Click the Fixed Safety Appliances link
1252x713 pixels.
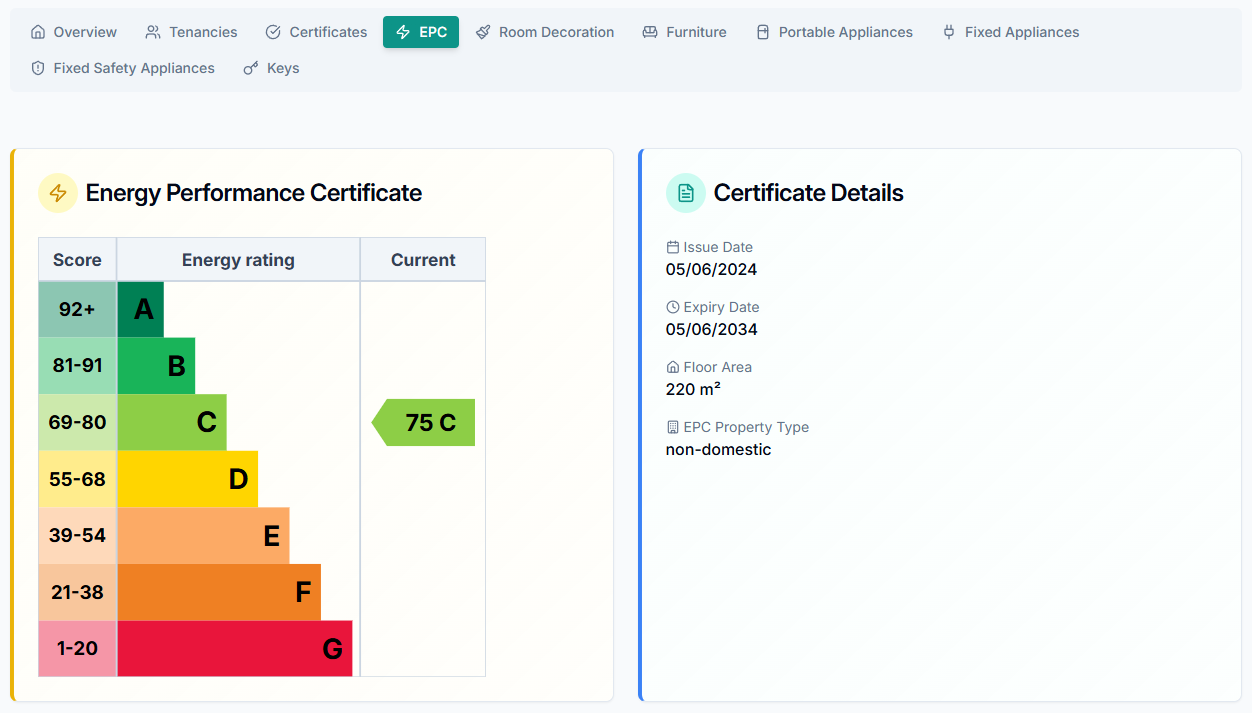click(122, 67)
